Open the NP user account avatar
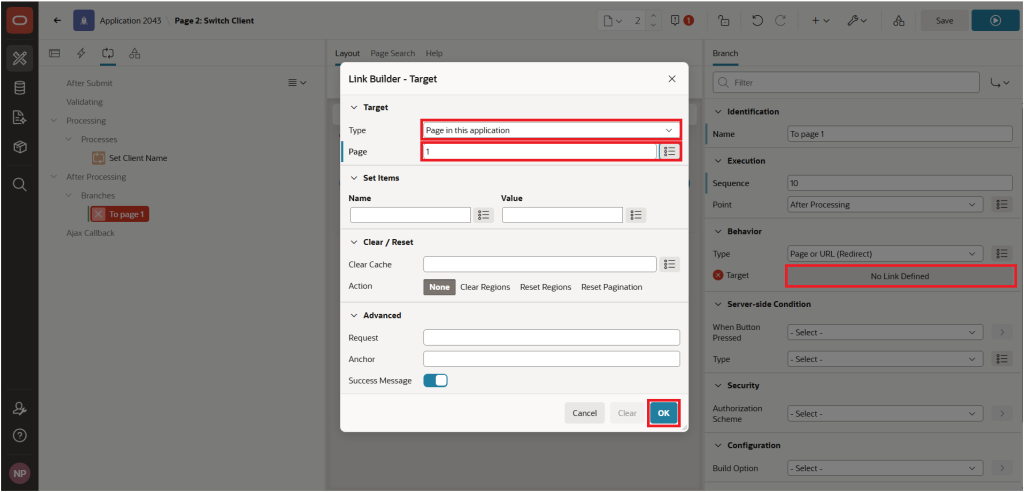The image size is (1024, 492). click(x=19, y=473)
